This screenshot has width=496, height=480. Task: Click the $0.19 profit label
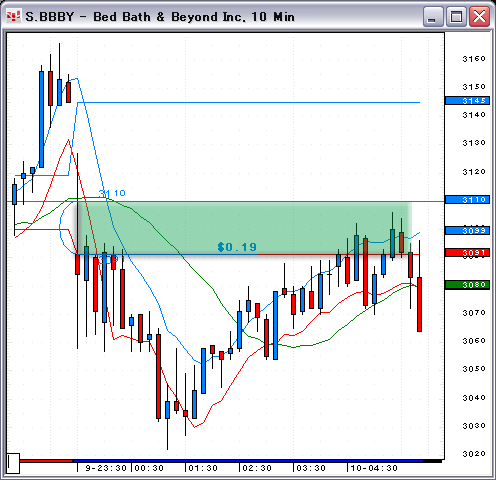tap(237, 247)
